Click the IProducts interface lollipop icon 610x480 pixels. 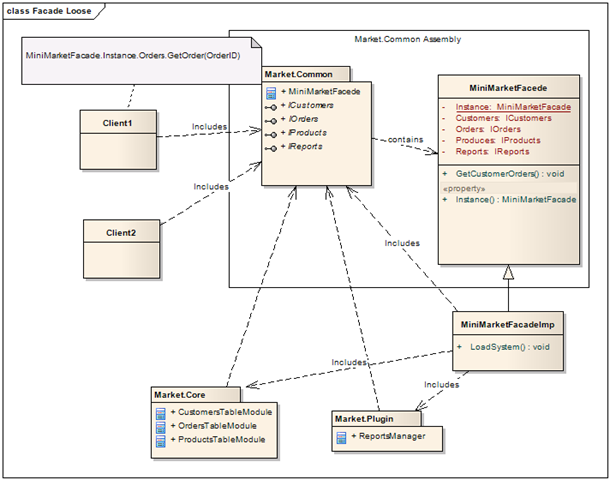click(271, 135)
